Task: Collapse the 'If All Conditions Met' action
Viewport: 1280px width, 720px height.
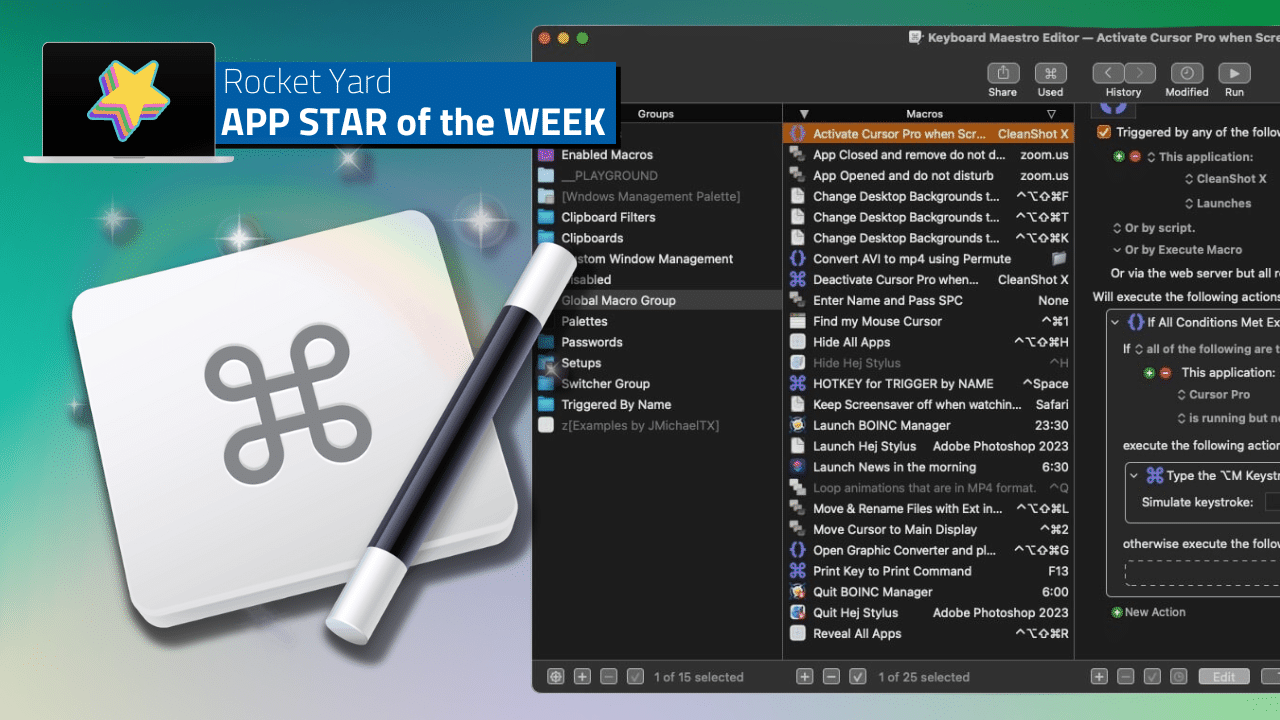Action: 1115,322
